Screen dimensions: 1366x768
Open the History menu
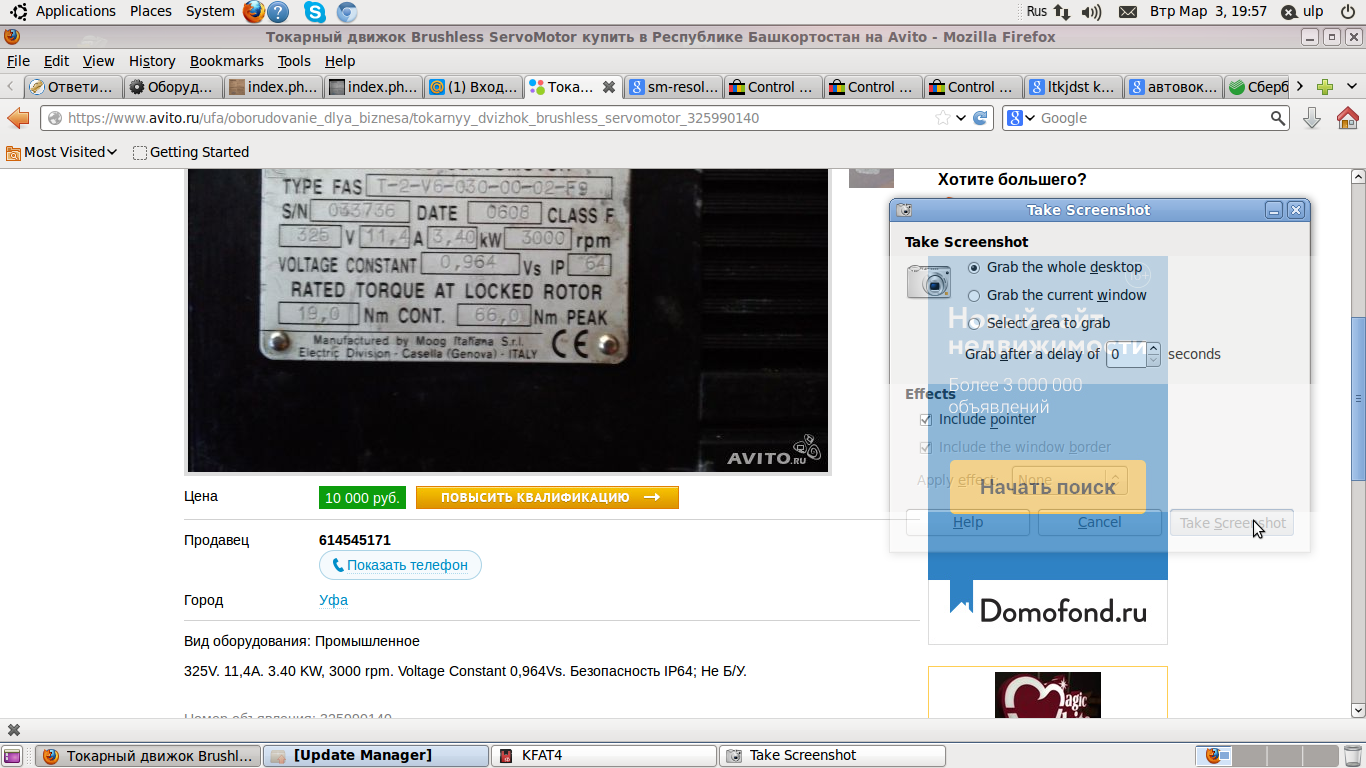tap(152, 61)
